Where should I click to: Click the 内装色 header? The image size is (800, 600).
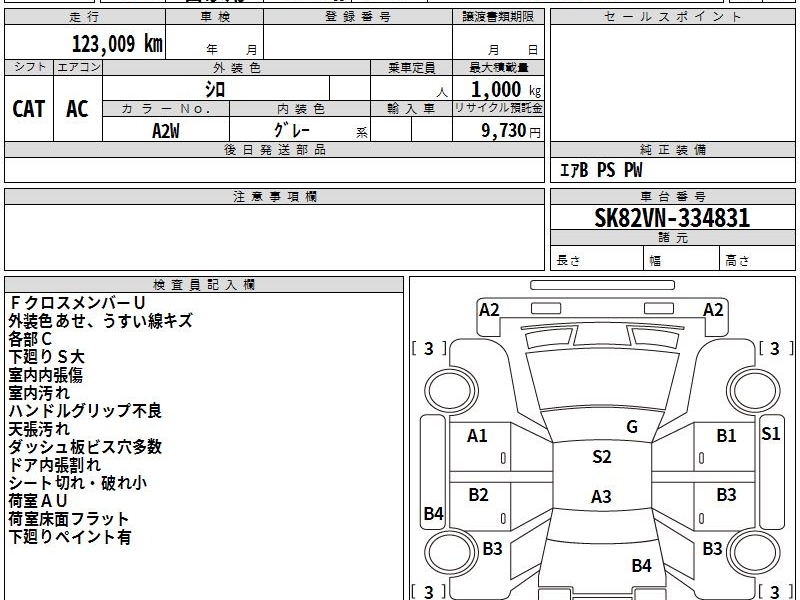300,109
